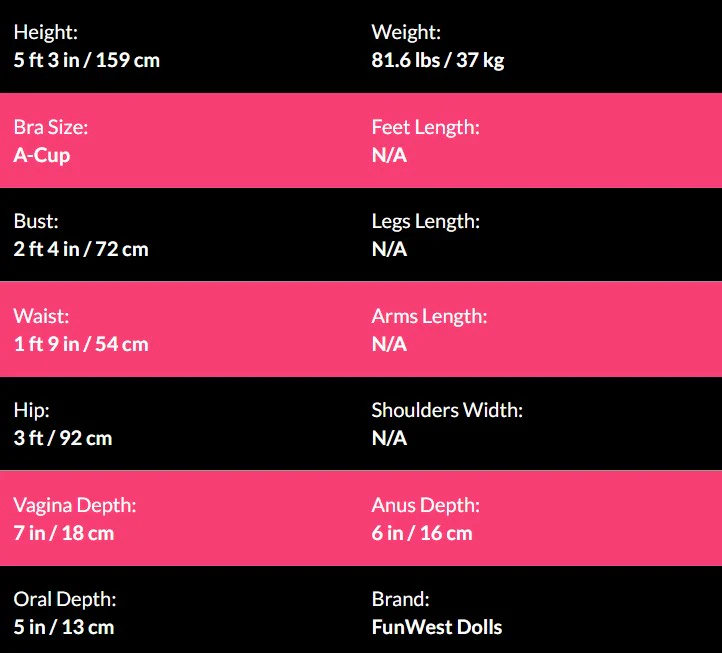This screenshot has height=653, width=722.
Task: Click the Bust label
Action: [x=36, y=221]
